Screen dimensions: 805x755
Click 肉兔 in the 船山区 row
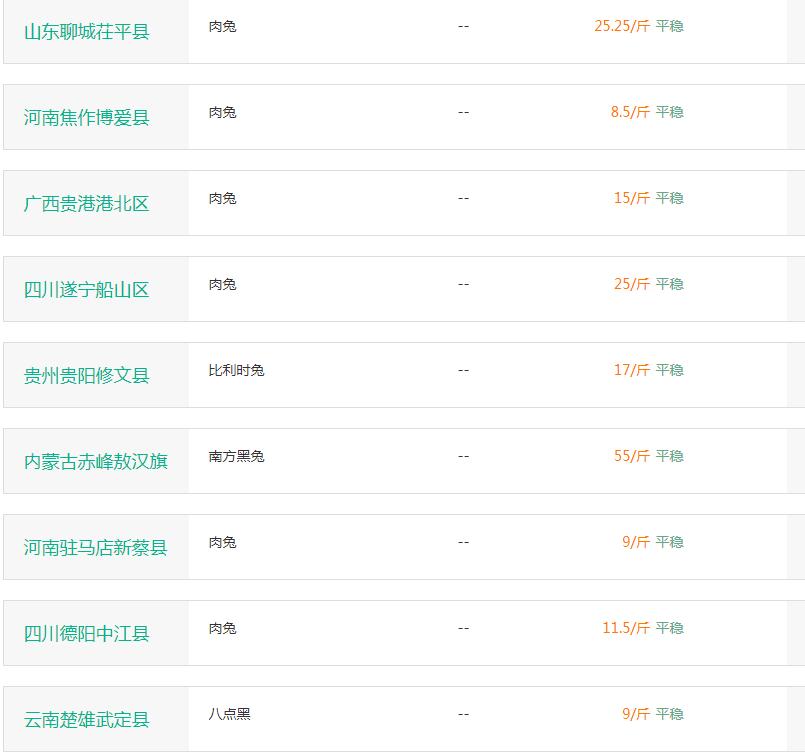click(222, 284)
